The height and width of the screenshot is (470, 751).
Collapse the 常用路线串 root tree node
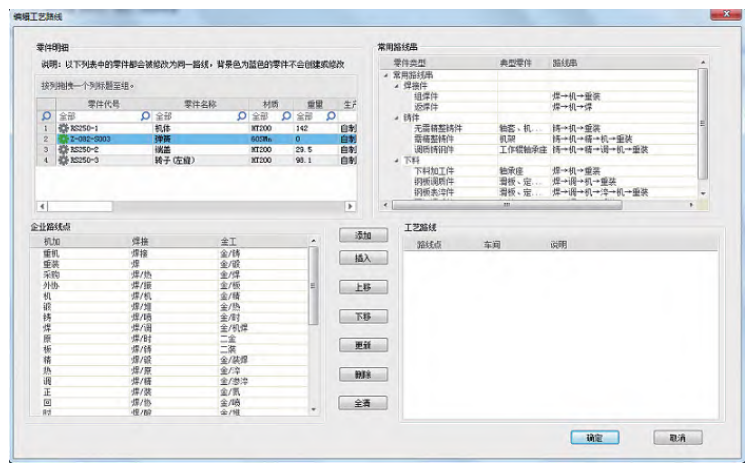(385, 75)
